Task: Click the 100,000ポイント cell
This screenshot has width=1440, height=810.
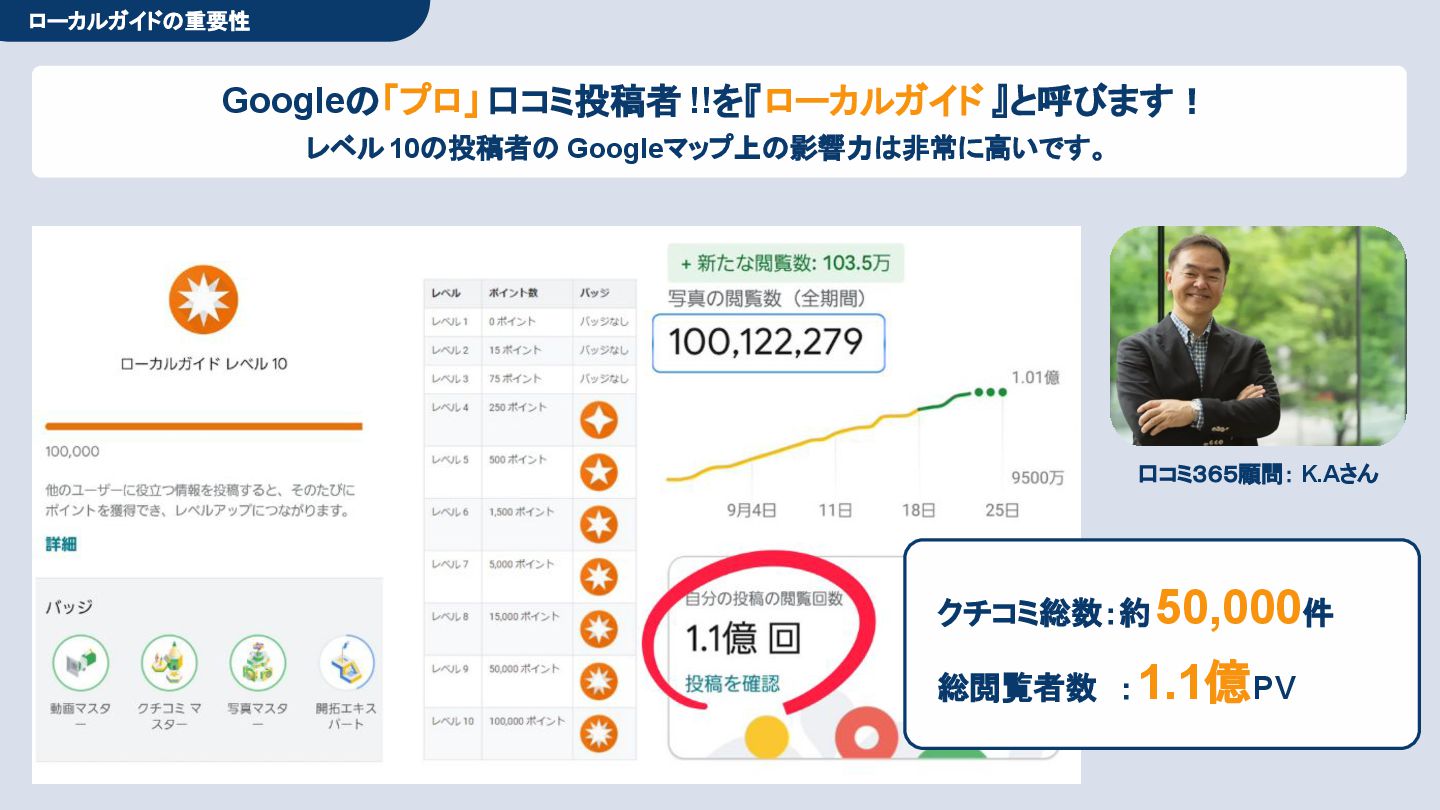Action: pyautogui.click(x=527, y=720)
